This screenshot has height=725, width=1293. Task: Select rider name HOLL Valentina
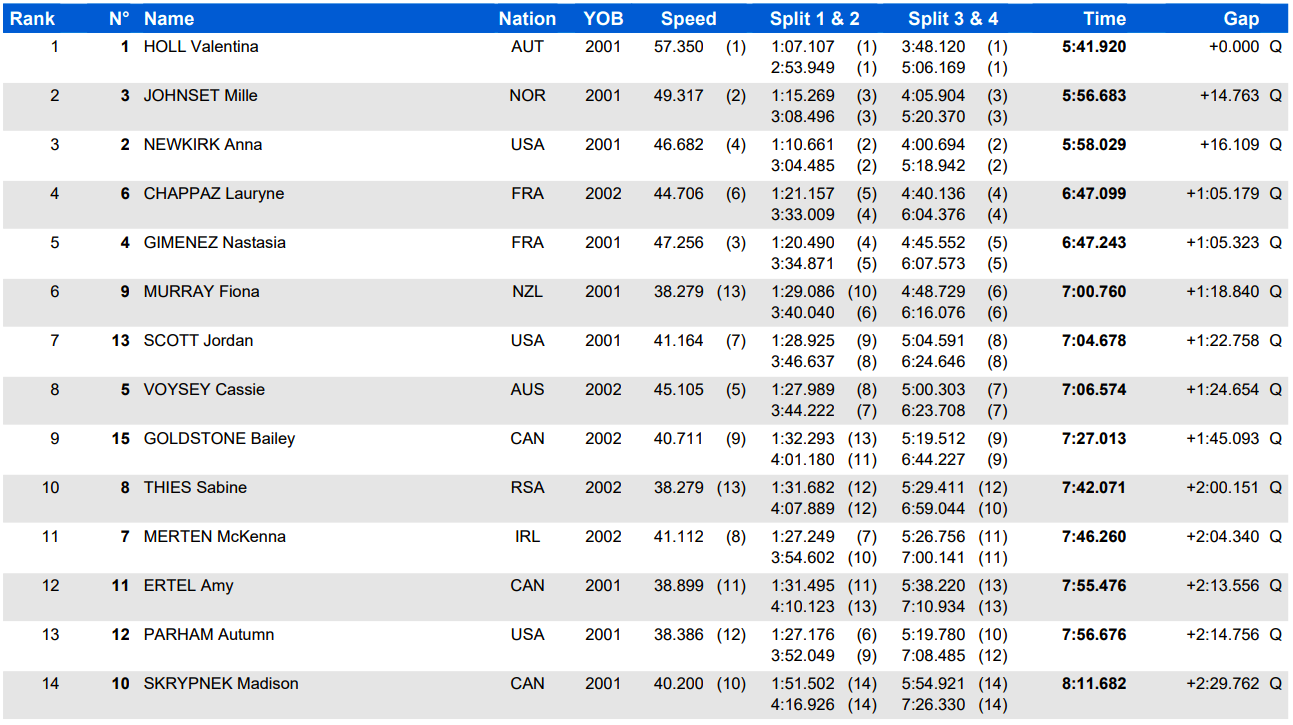point(201,47)
